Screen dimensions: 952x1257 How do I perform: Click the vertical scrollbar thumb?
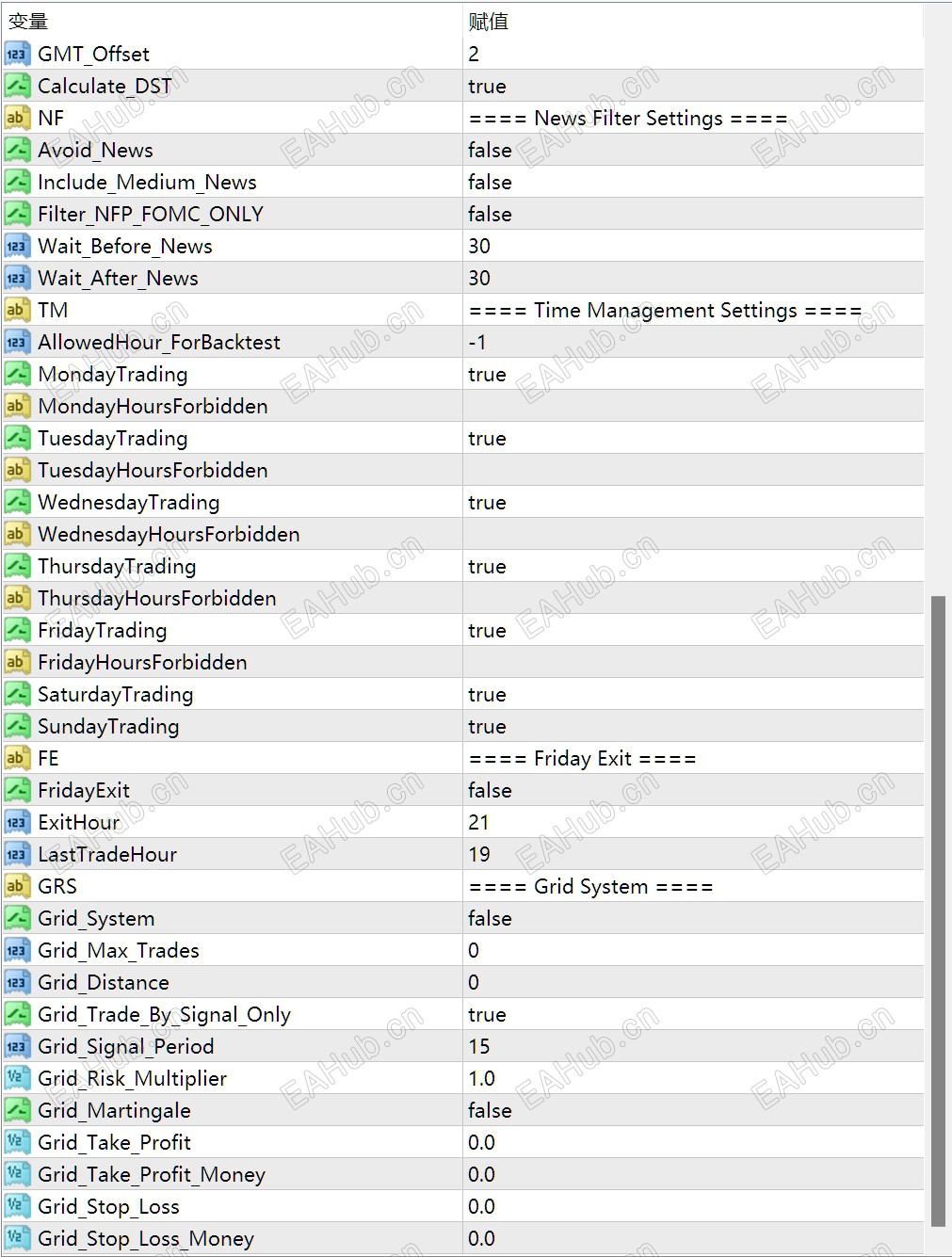pos(938,911)
